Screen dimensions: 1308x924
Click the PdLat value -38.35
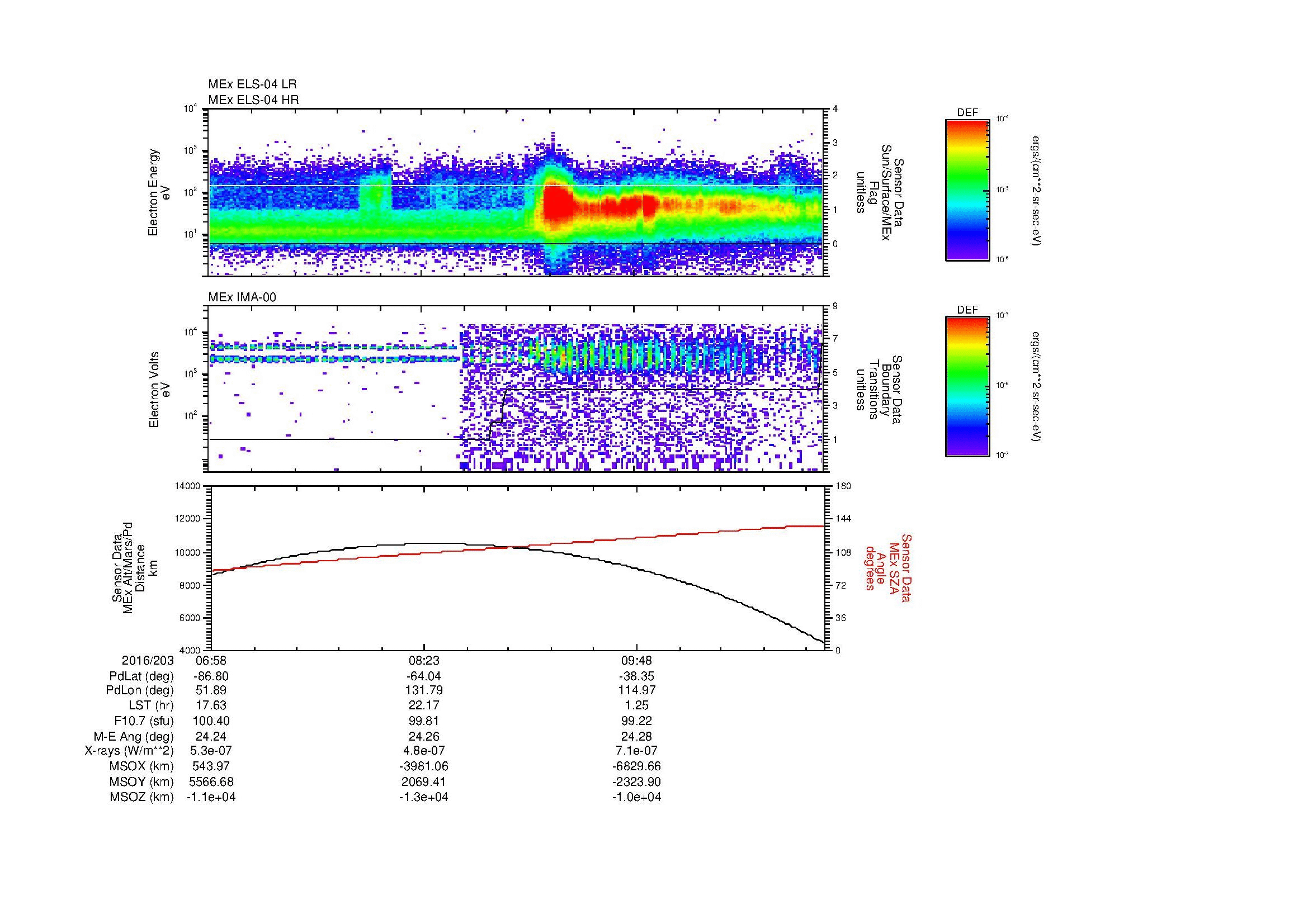click(636, 676)
